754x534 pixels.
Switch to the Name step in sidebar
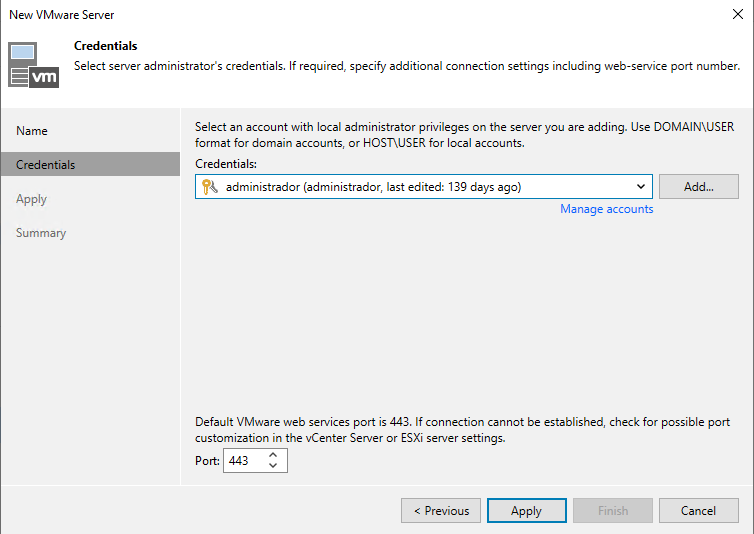point(32,131)
